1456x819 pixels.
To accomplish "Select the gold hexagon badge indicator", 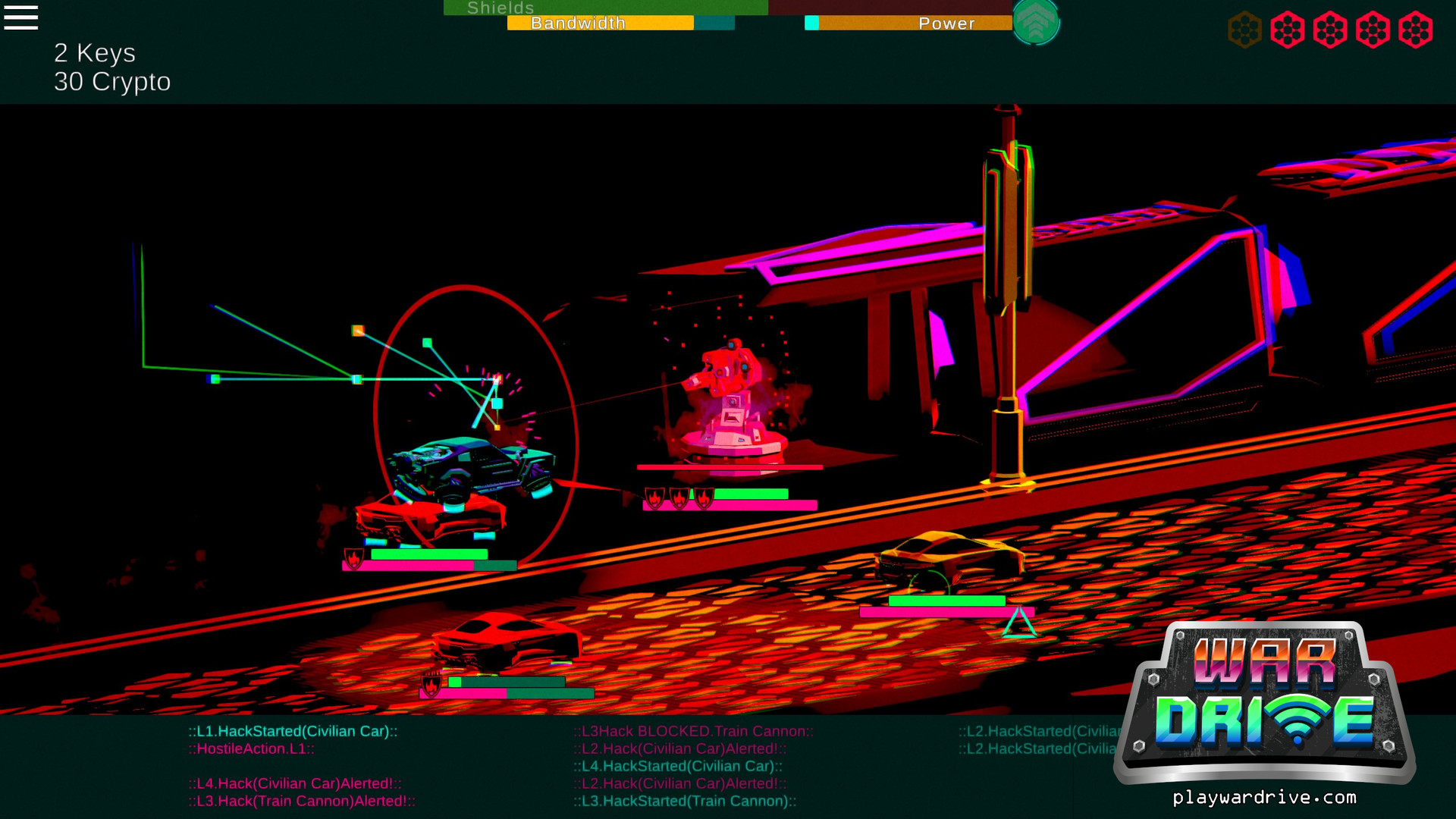I will (1243, 30).
